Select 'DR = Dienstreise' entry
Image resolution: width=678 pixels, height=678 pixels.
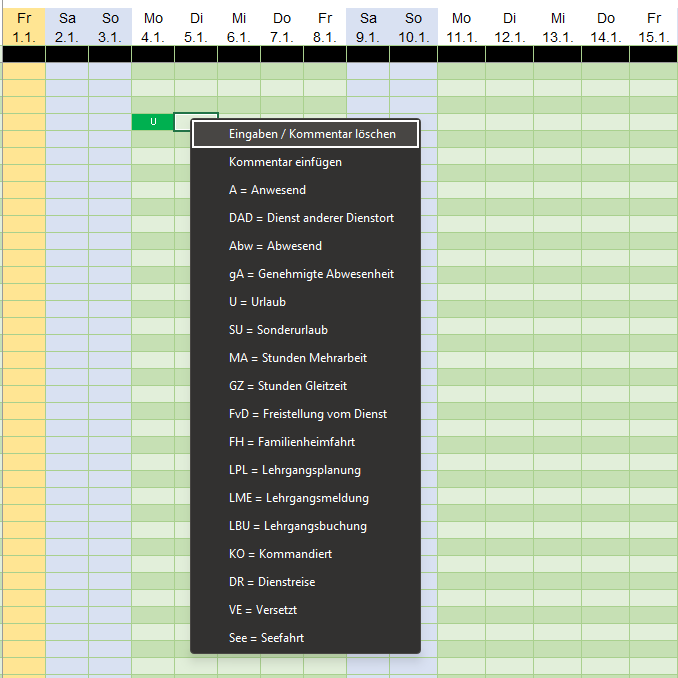click(305, 582)
